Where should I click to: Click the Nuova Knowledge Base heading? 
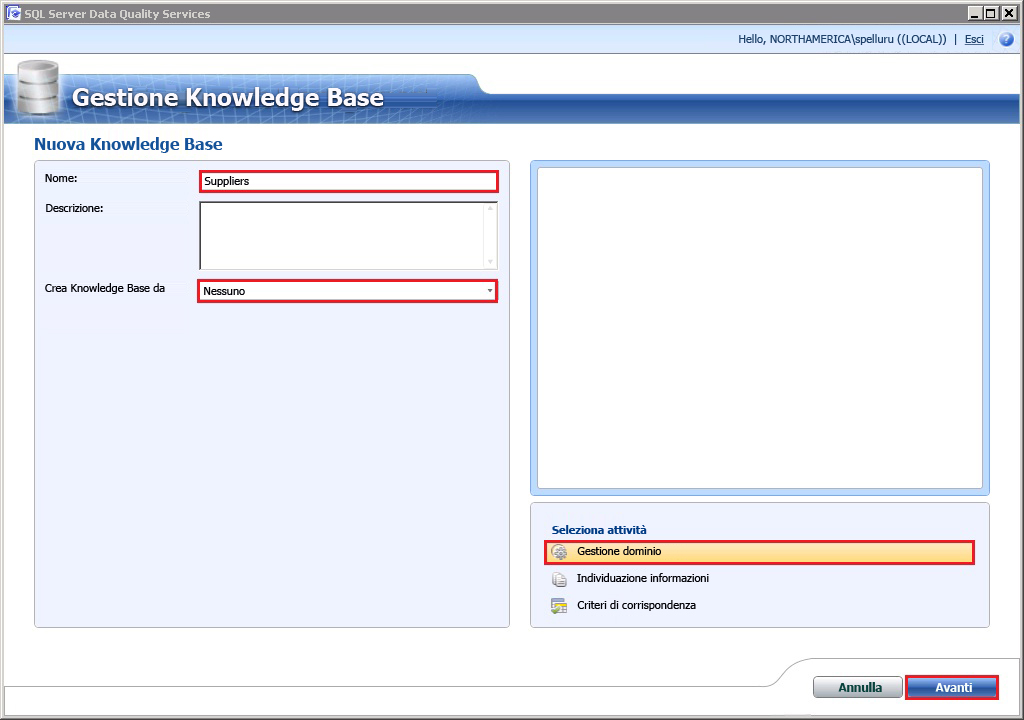pos(128,144)
